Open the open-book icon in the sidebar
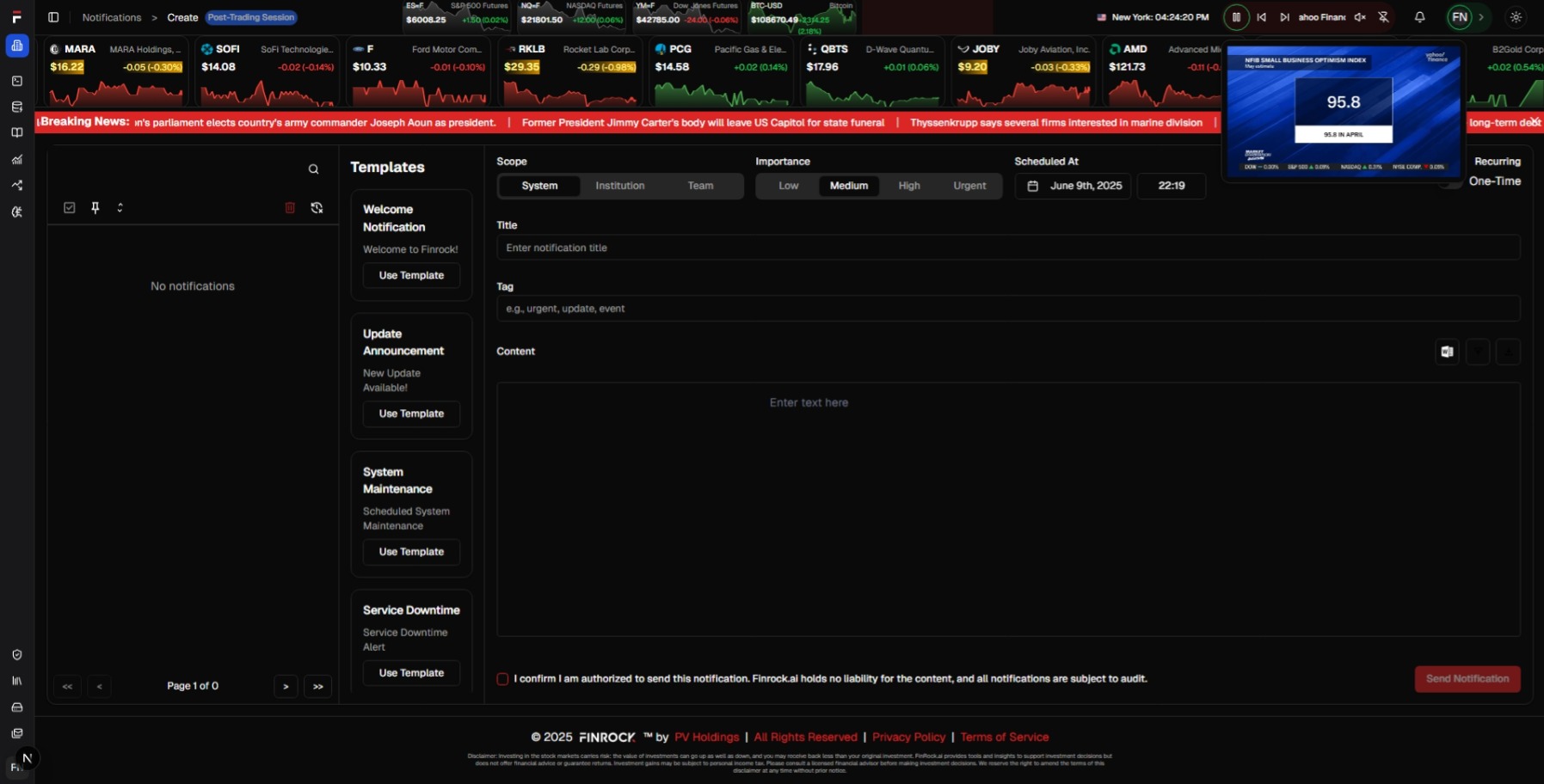Viewport: 1544px width, 784px height. (x=17, y=133)
